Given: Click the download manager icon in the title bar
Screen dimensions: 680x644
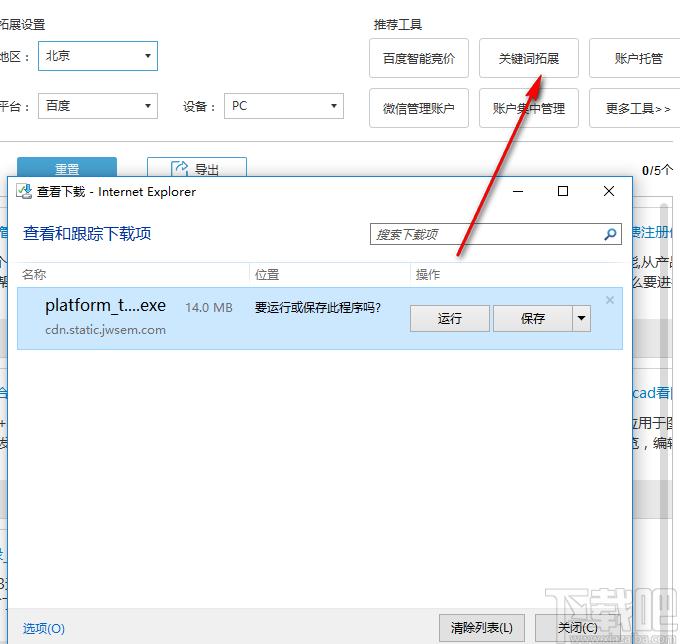Looking at the screenshot, I should click(x=24, y=191).
